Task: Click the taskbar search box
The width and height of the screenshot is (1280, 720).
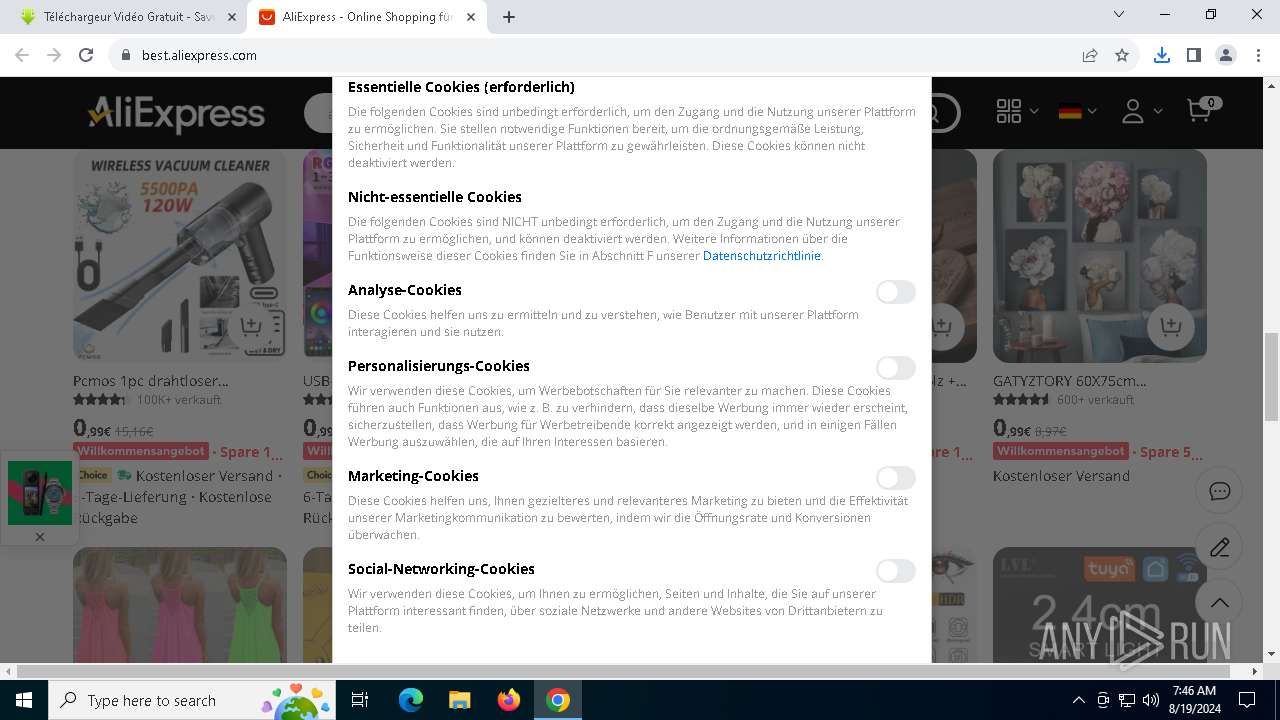Action: (192, 700)
